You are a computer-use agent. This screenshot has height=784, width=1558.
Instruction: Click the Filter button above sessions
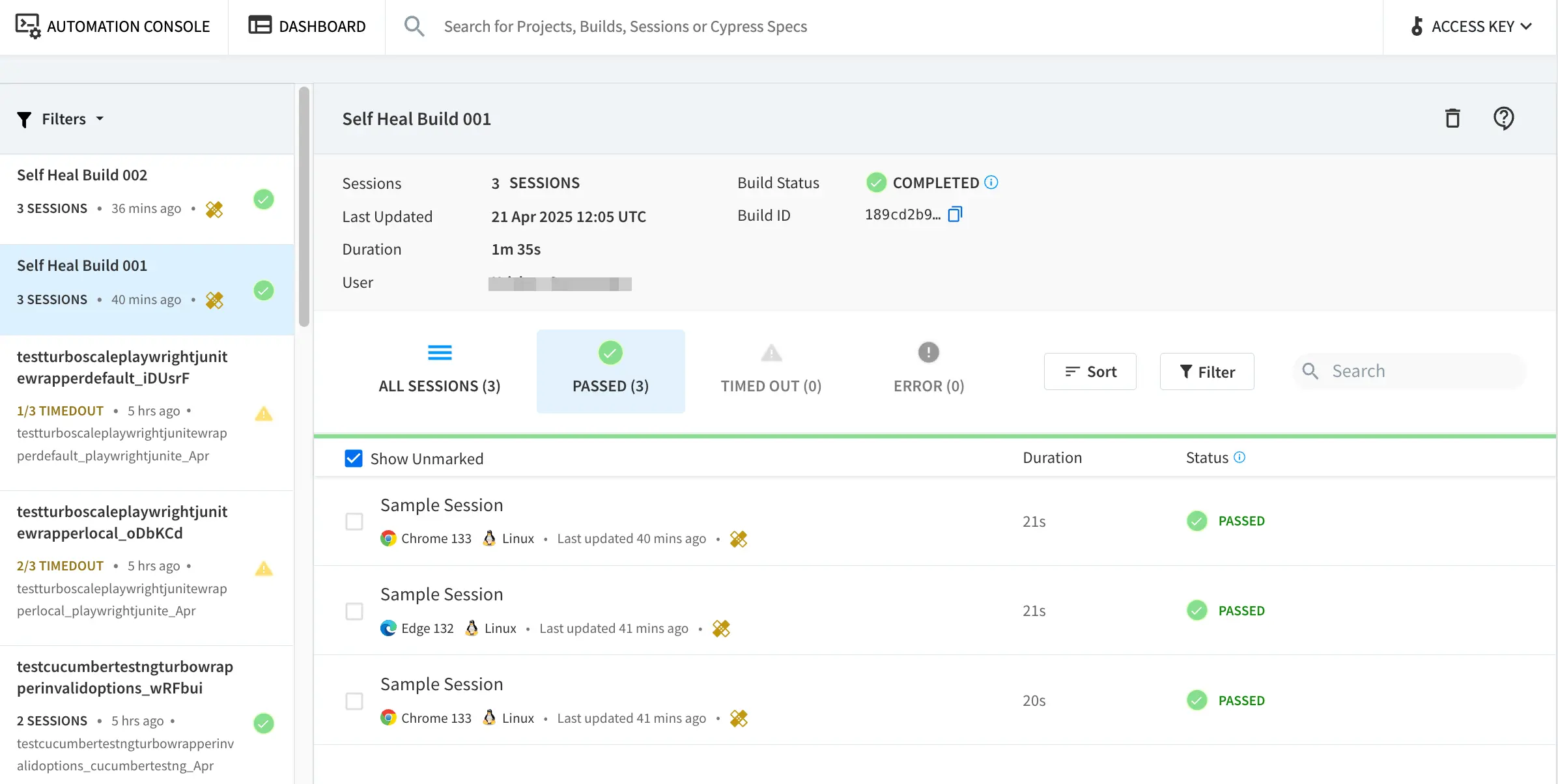point(1206,371)
